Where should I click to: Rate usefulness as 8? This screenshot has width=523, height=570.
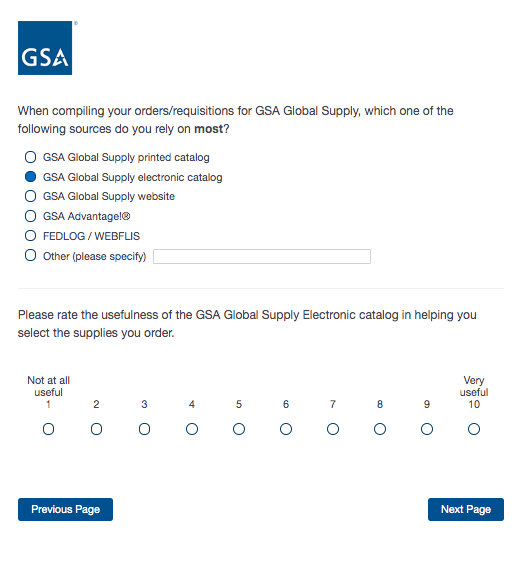pos(380,429)
